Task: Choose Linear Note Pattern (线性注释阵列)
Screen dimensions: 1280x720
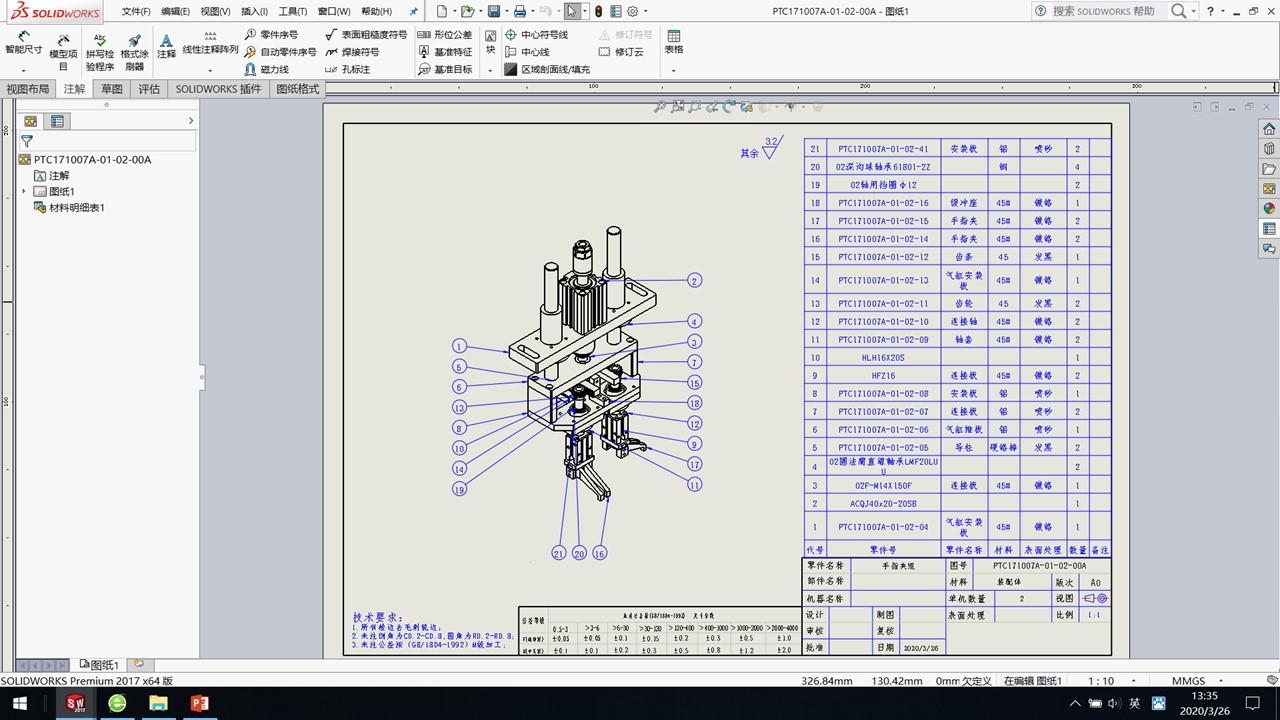Action: (x=210, y=42)
